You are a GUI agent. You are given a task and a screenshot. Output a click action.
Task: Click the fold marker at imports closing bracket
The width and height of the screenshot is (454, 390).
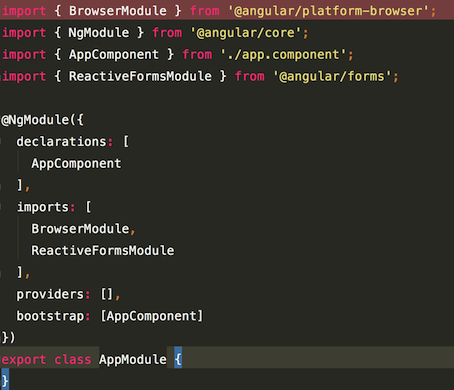pyautogui.click(x=2, y=273)
